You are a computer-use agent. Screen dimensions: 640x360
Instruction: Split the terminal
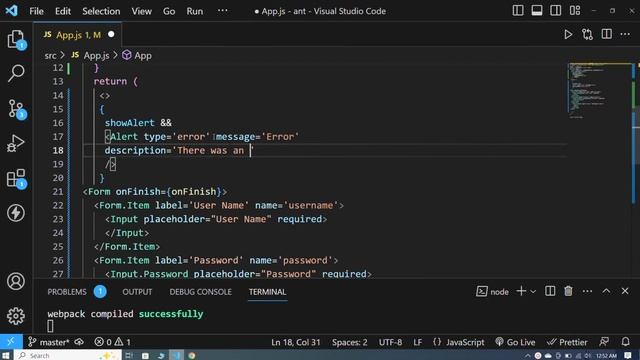coord(550,291)
